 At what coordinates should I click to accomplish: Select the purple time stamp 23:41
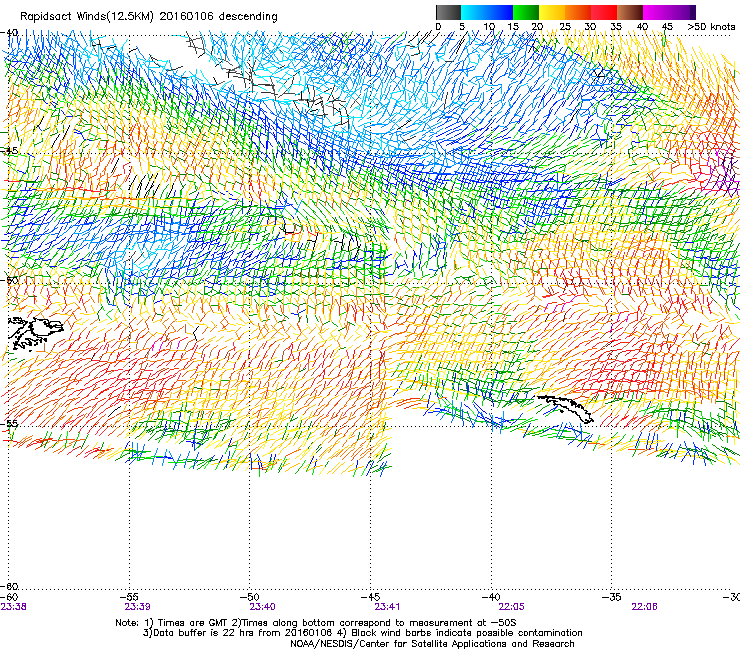(x=387, y=607)
